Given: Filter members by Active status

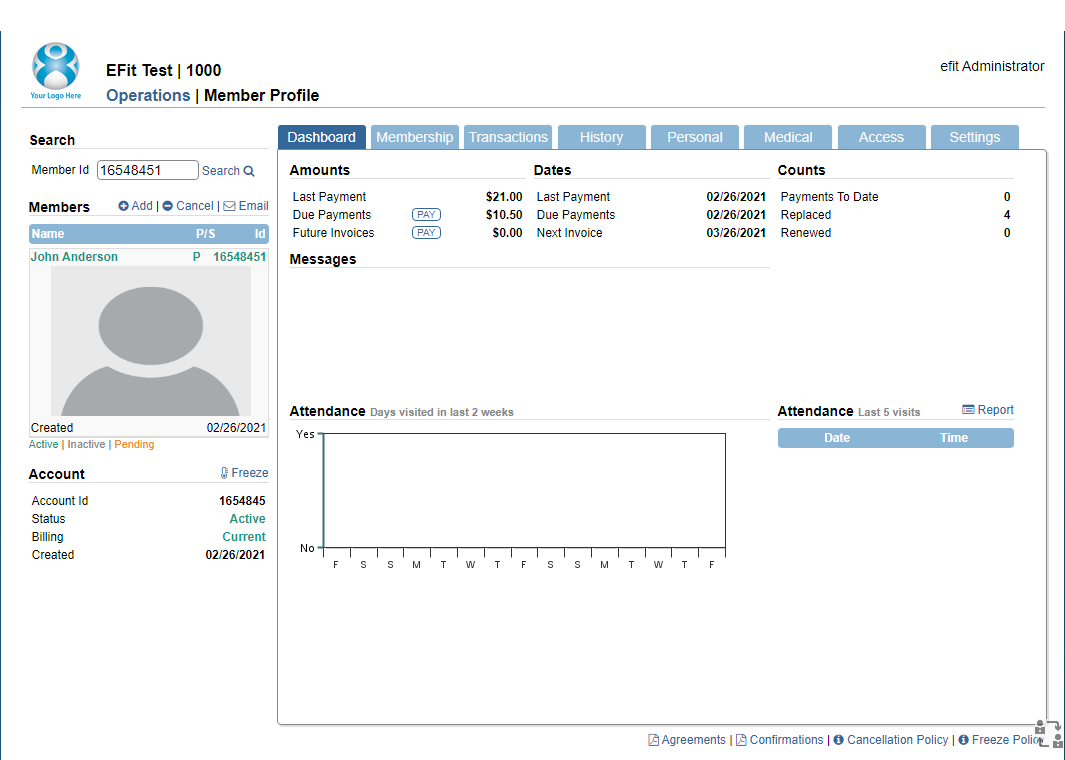Looking at the screenshot, I should 43,444.
